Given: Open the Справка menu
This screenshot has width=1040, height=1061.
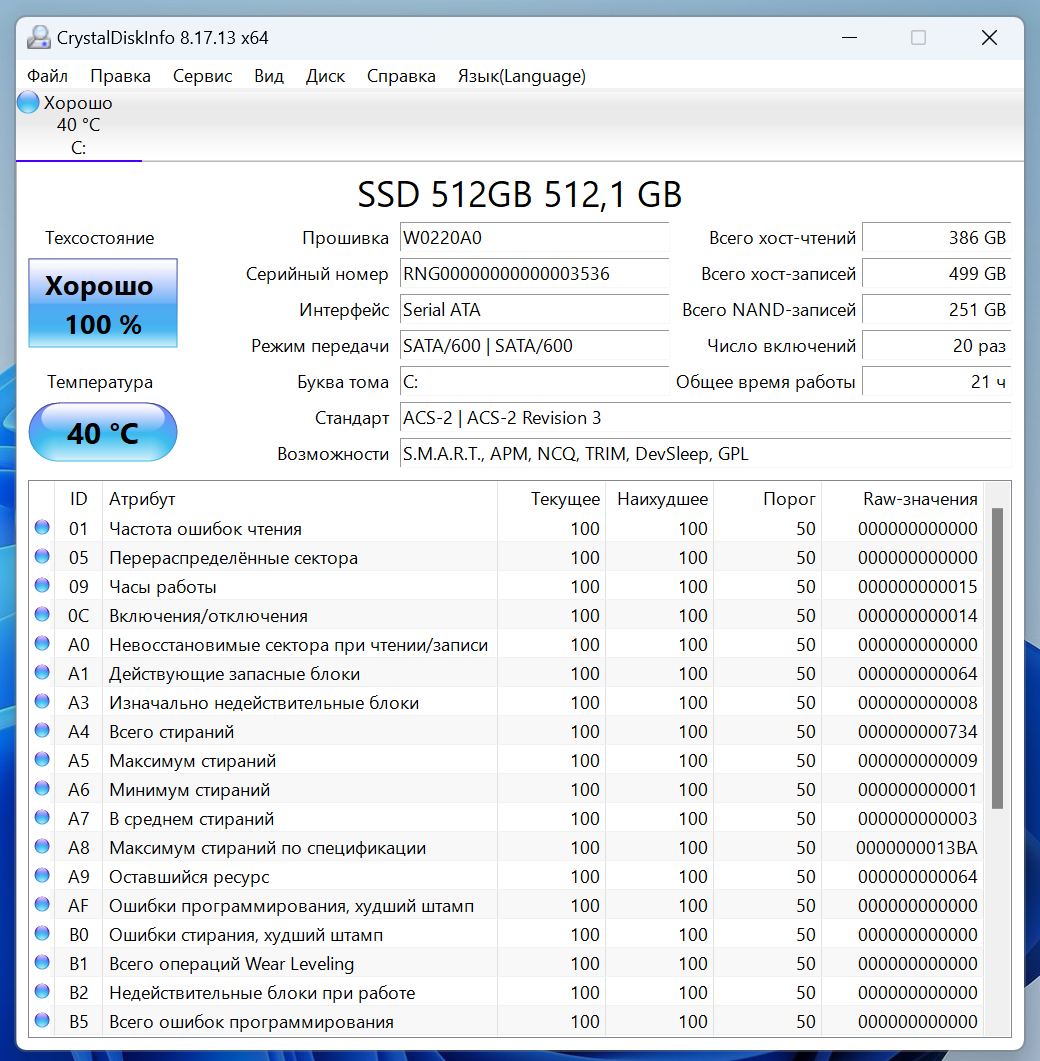Looking at the screenshot, I should 401,76.
